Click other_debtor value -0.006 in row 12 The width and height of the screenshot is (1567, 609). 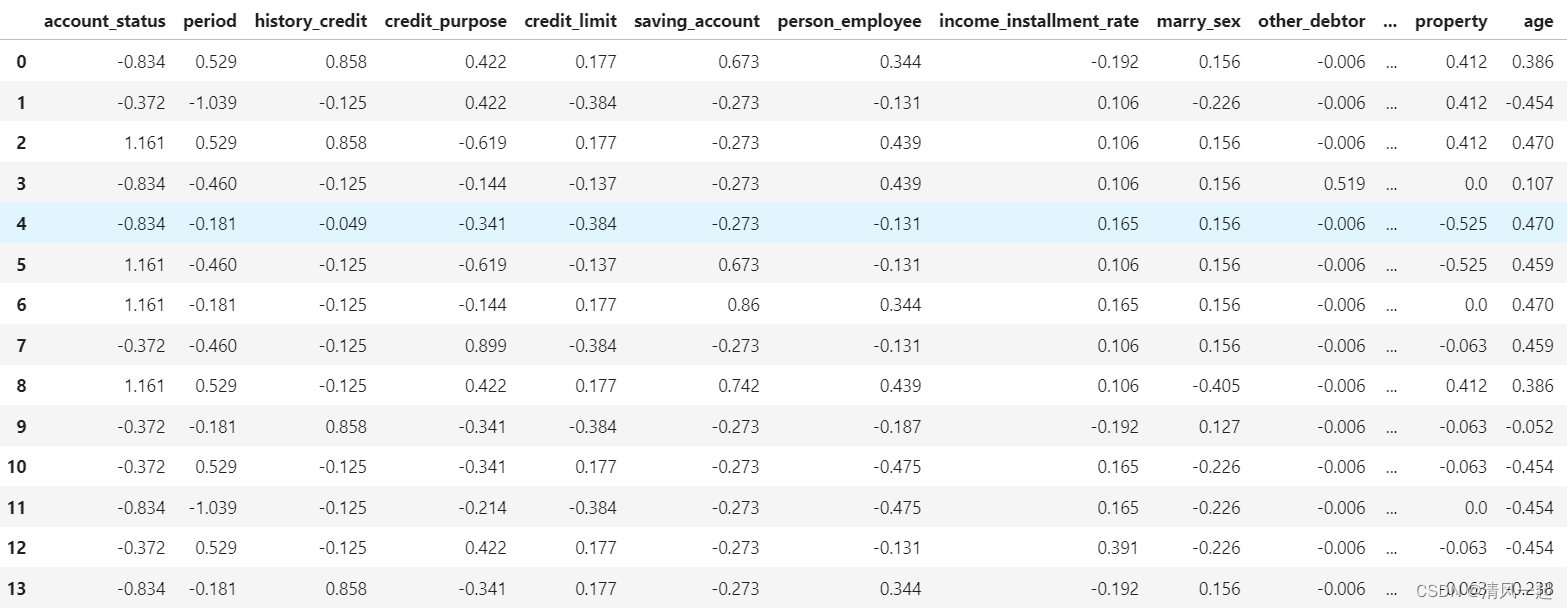[x=1341, y=548]
